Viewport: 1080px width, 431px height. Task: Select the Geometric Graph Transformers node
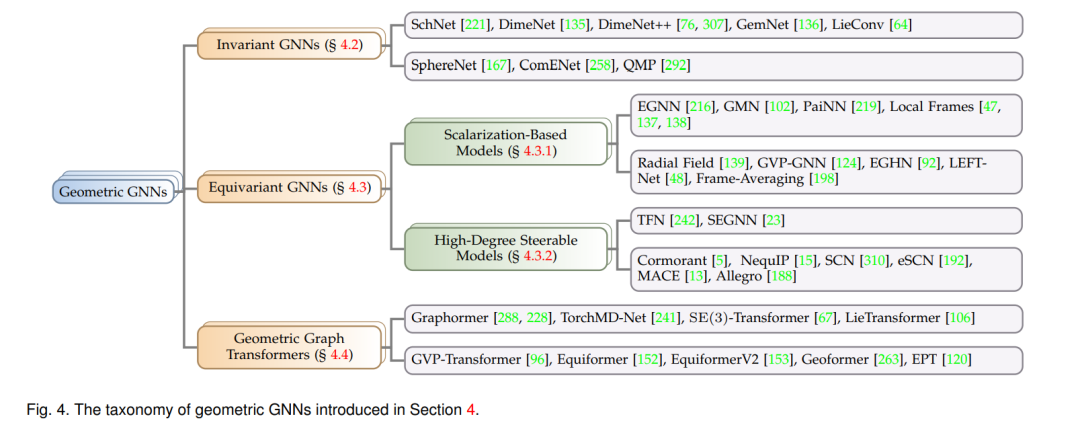(x=289, y=347)
